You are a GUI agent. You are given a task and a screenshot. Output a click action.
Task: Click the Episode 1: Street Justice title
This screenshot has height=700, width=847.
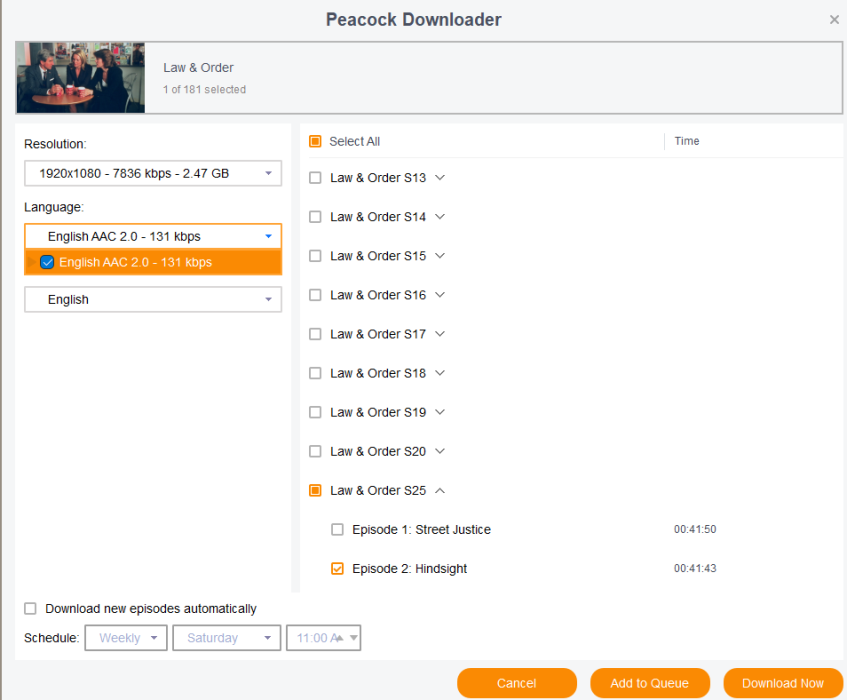(421, 530)
